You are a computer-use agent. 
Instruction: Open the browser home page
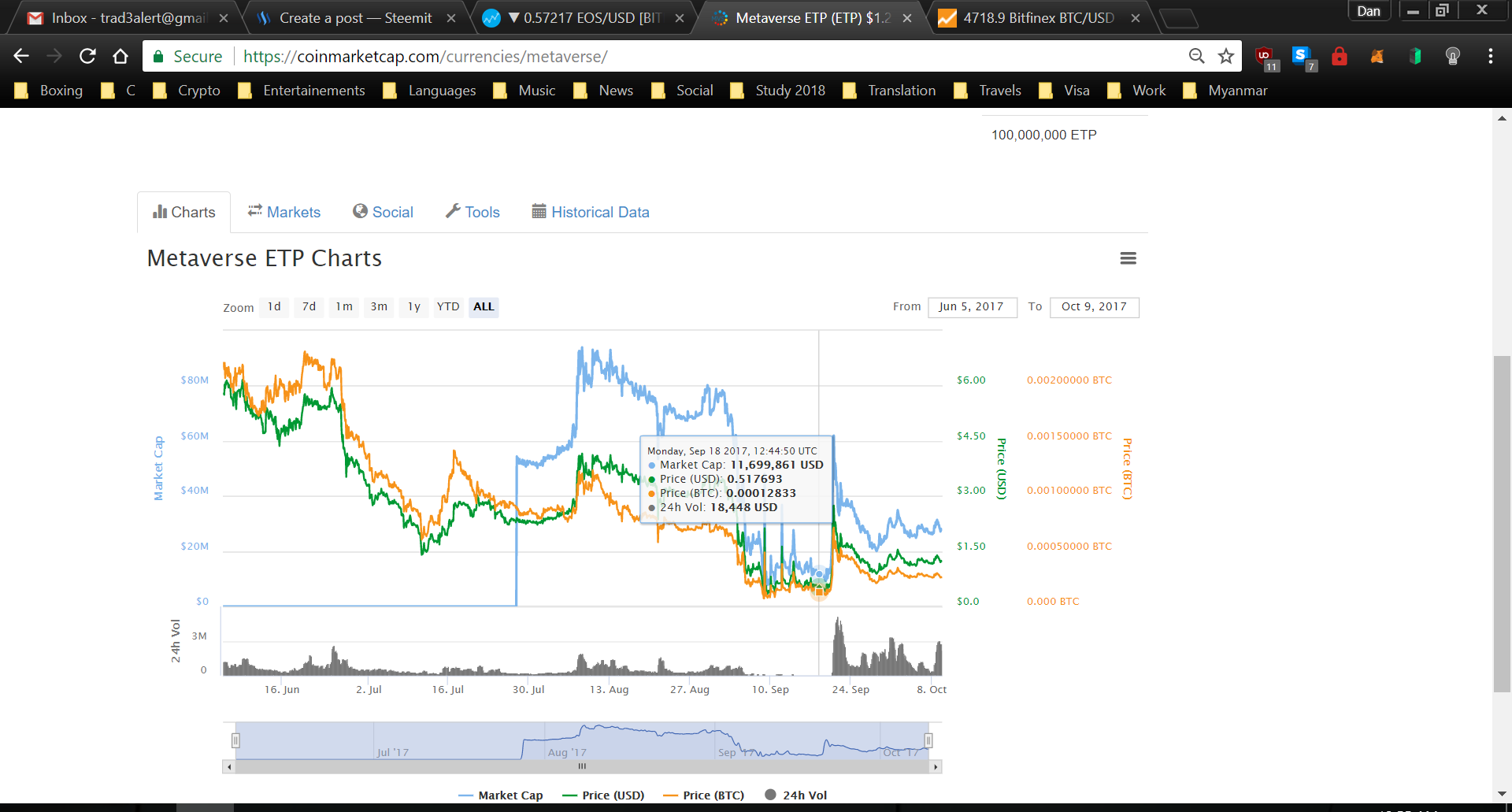tap(120, 56)
